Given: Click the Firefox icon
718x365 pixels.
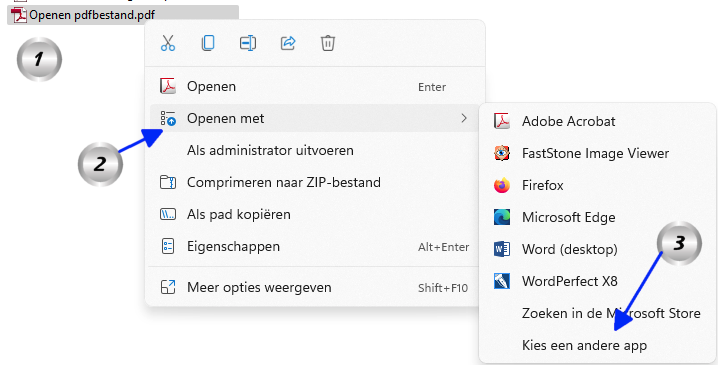Looking at the screenshot, I should pos(502,185).
